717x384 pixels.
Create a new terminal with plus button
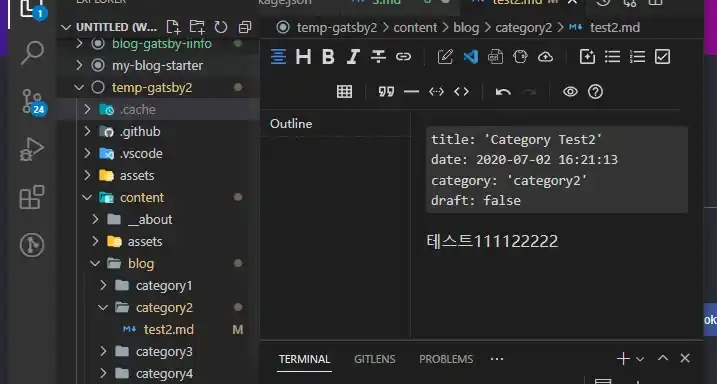point(623,358)
